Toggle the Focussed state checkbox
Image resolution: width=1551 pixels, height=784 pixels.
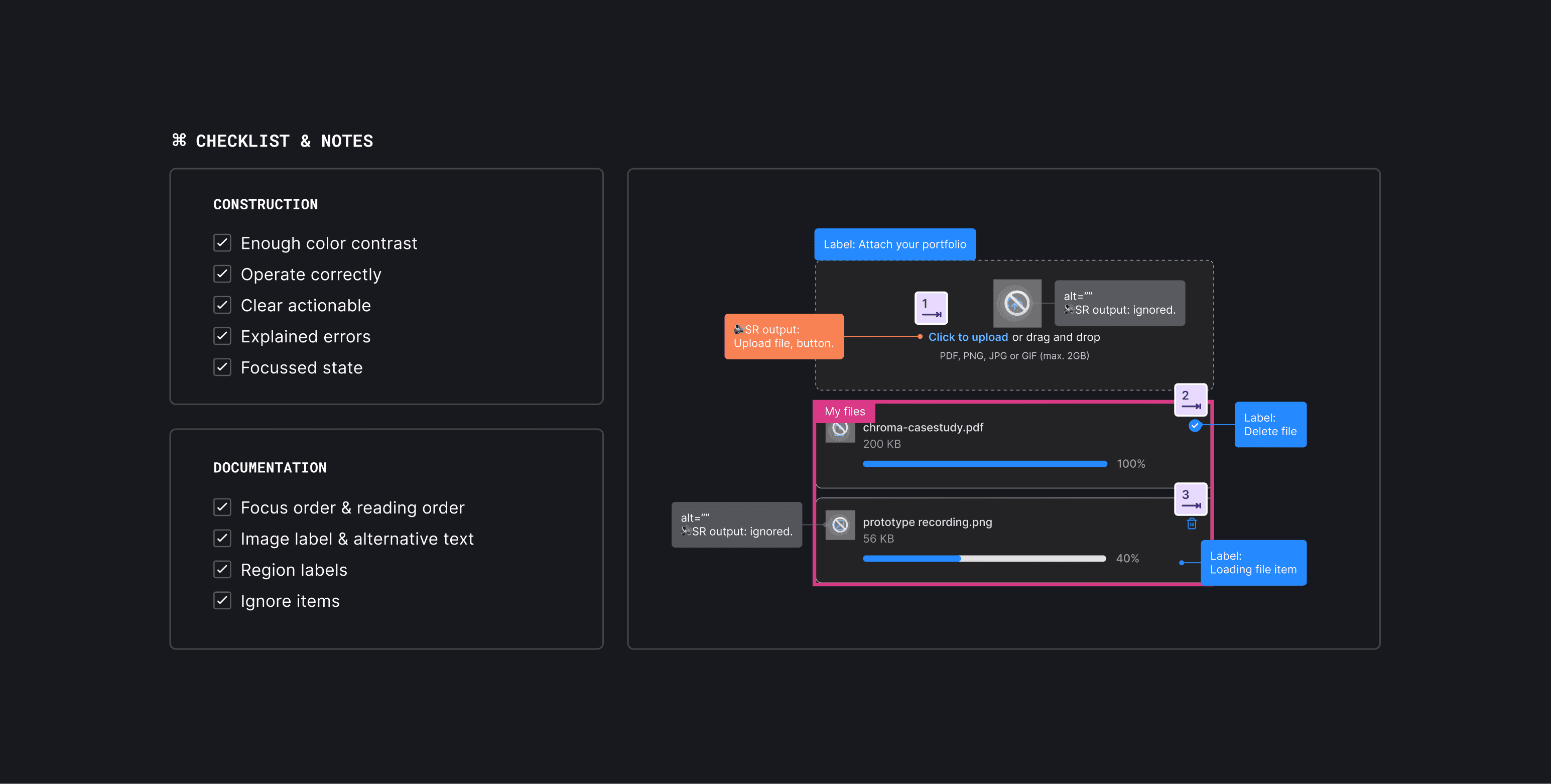[x=222, y=367]
